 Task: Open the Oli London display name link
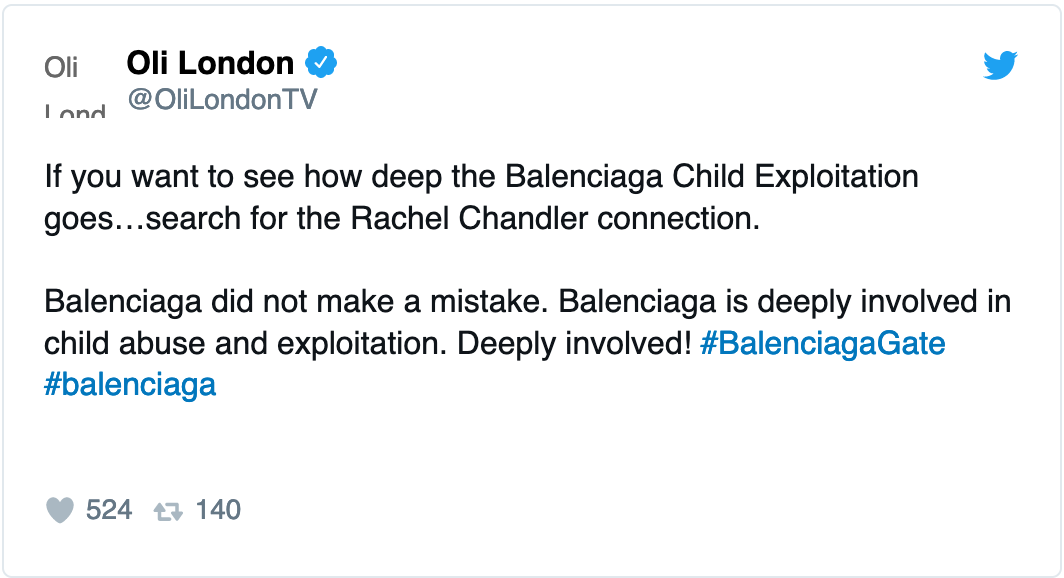[x=210, y=63]
